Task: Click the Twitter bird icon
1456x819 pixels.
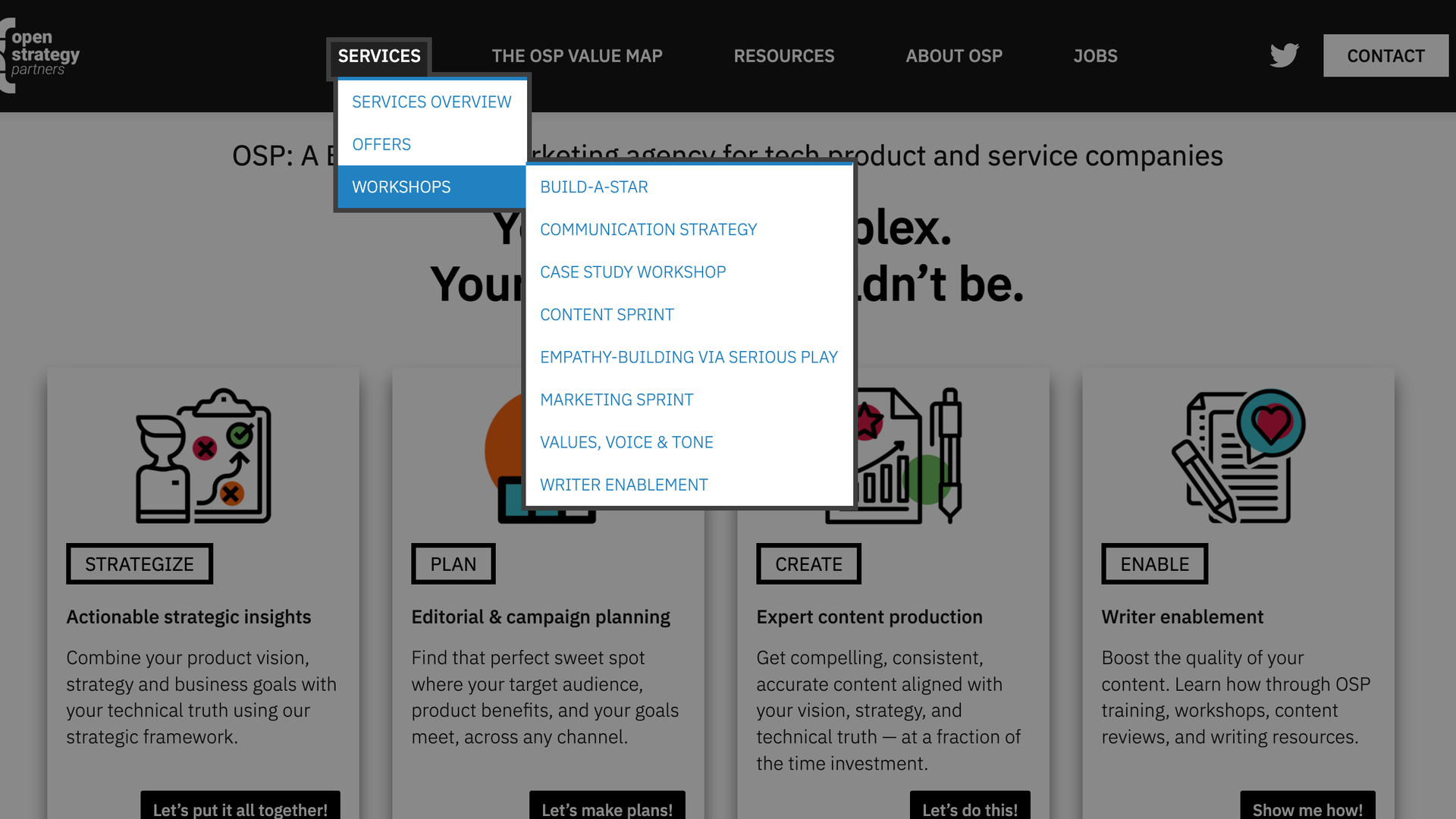Action: 1284,55
